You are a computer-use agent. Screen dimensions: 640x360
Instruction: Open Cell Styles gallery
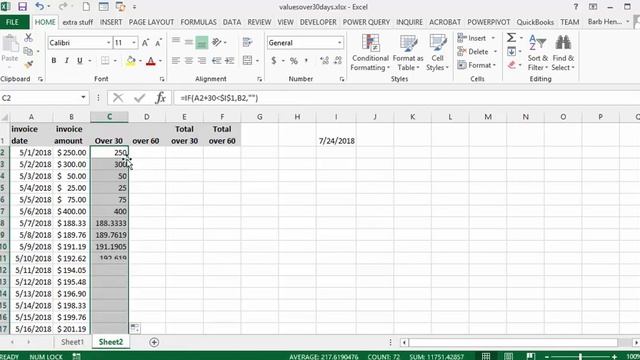[437, 53]
